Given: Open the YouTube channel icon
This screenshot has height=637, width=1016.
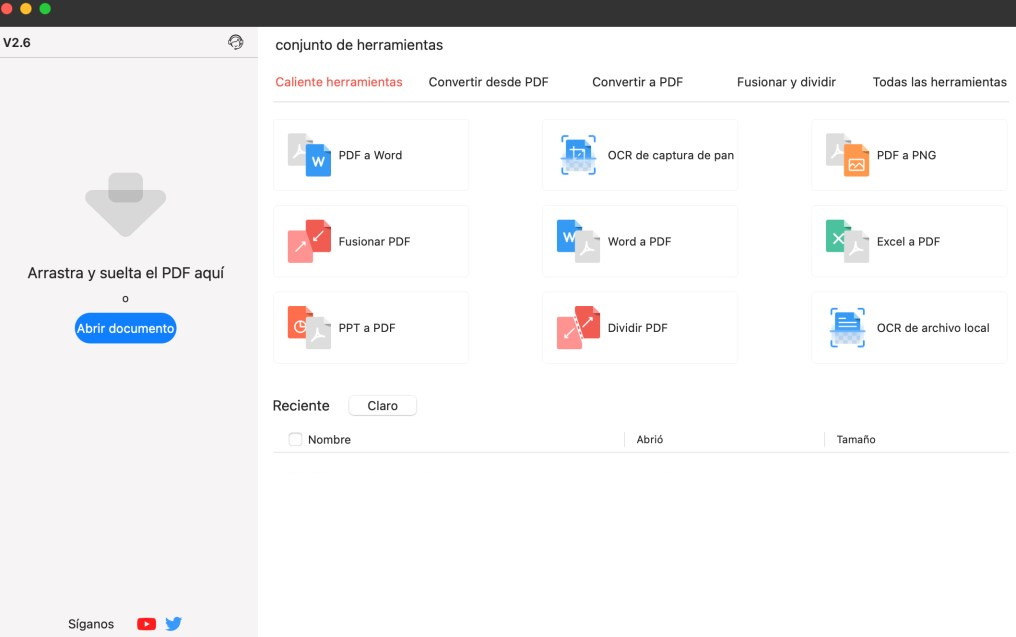Looking at the screenshot, I should [146, 623].
